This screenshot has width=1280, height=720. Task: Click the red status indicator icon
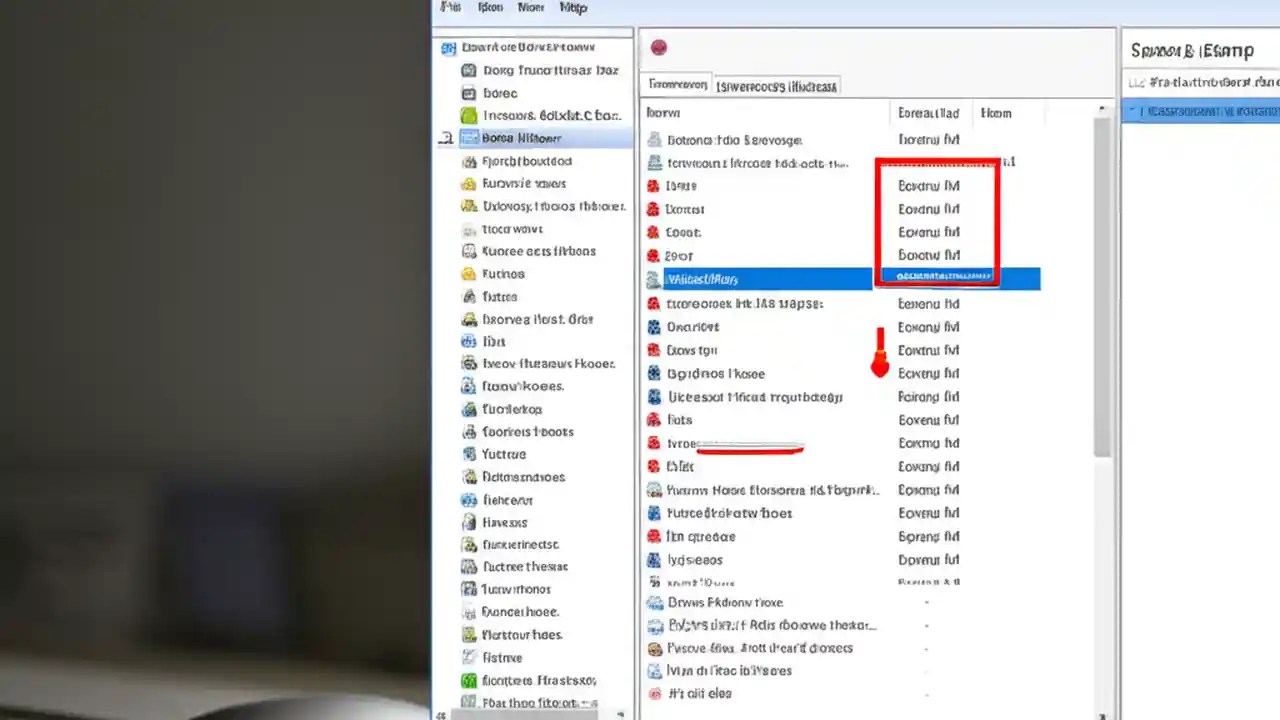659,47
